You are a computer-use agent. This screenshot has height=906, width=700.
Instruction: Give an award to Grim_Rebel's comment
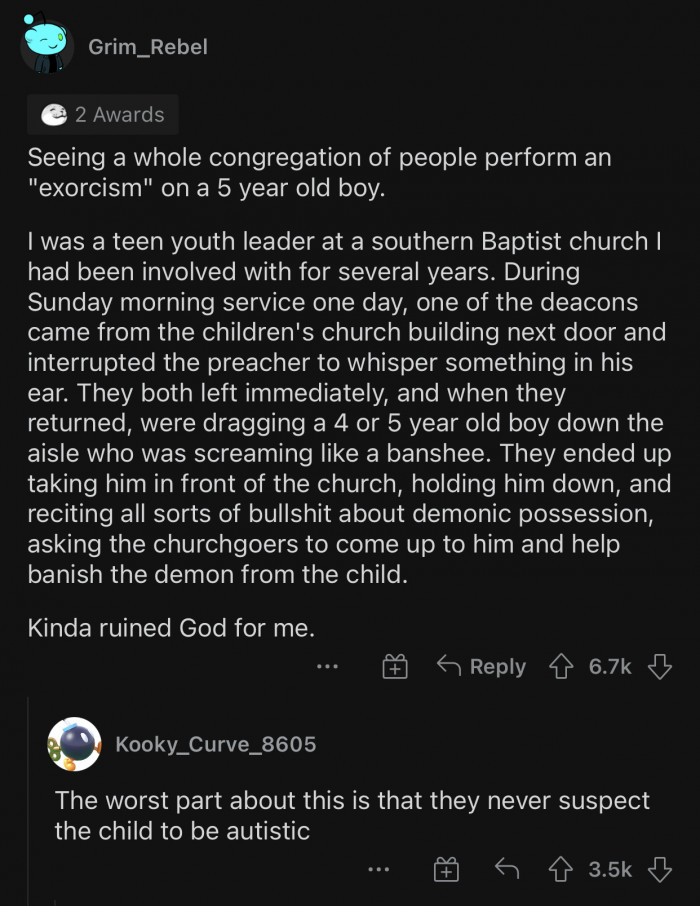(x=396, y=667)
